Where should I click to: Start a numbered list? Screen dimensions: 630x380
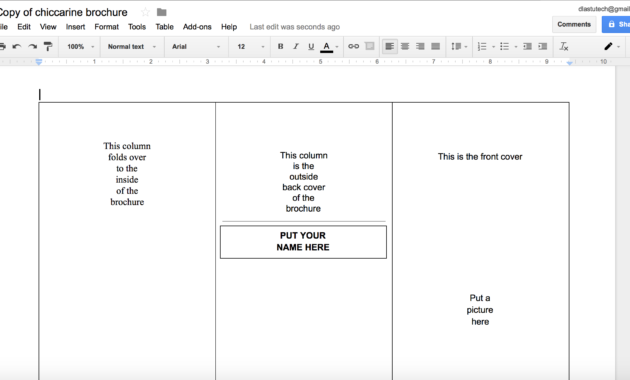point(482,47)
